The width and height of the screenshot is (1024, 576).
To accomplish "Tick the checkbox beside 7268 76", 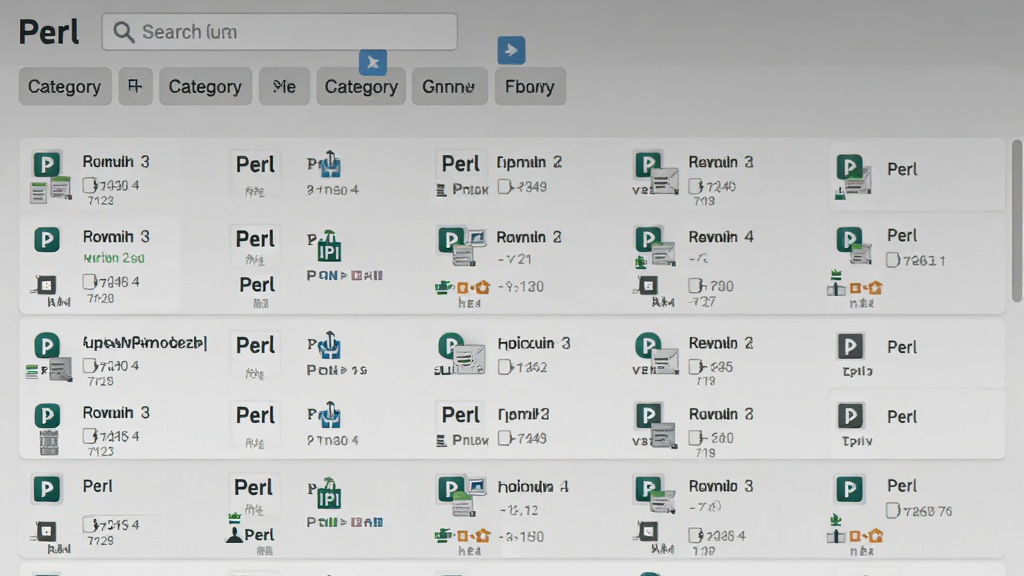I will pyautogui.click(x=893, y=511).
